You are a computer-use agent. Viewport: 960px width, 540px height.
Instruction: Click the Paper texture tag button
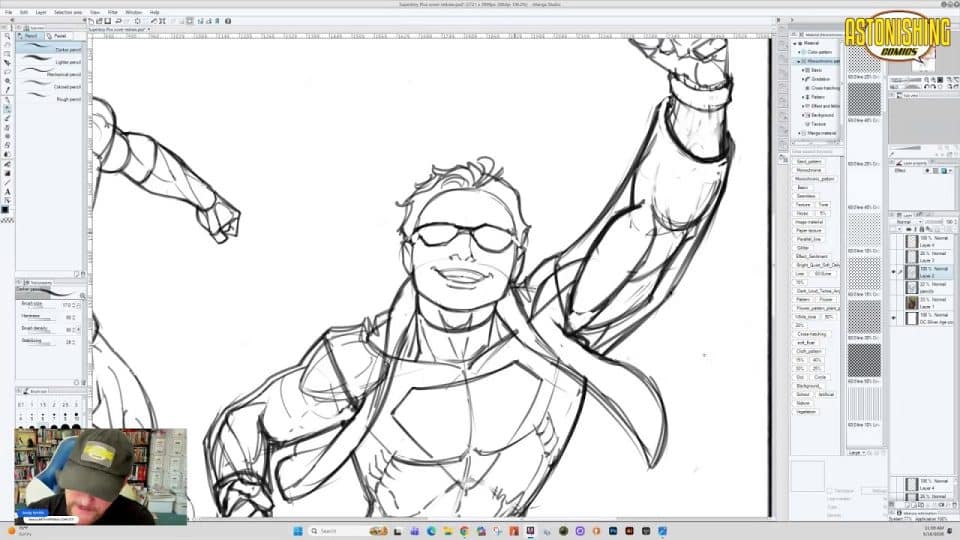coord(809,230)
